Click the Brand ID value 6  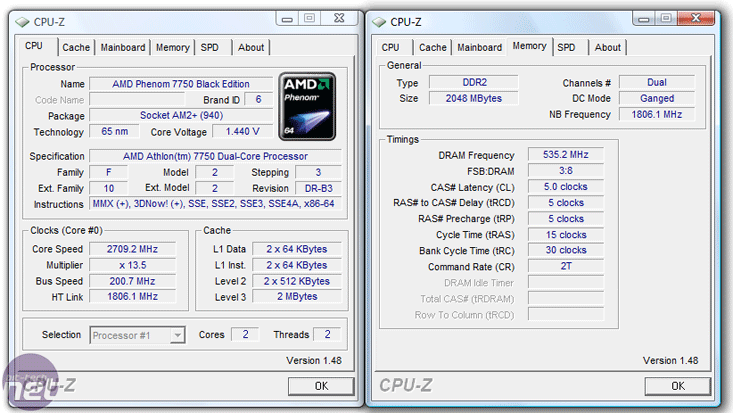pyautogui.click(x=259, y=99)
